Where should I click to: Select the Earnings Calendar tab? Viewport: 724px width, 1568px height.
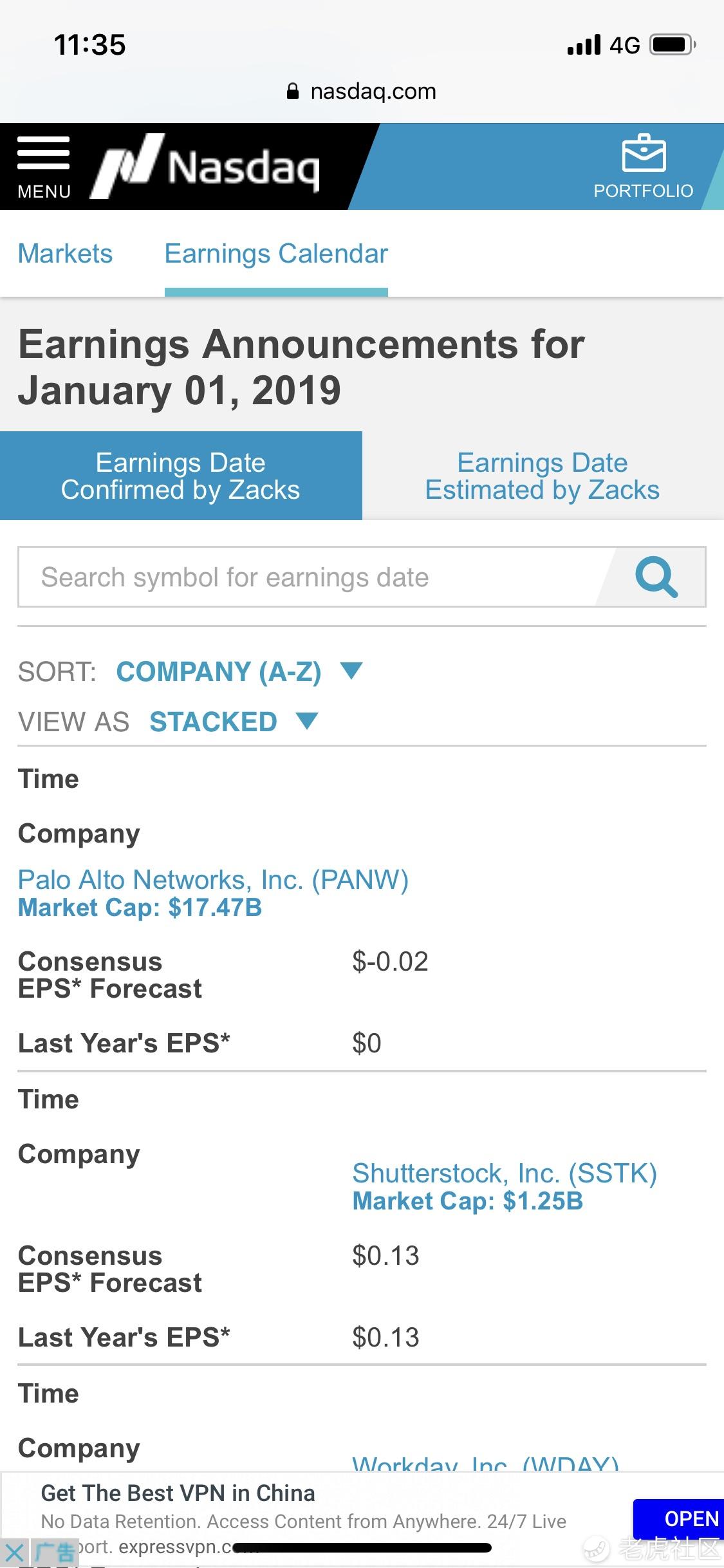[x=276, y=254]
